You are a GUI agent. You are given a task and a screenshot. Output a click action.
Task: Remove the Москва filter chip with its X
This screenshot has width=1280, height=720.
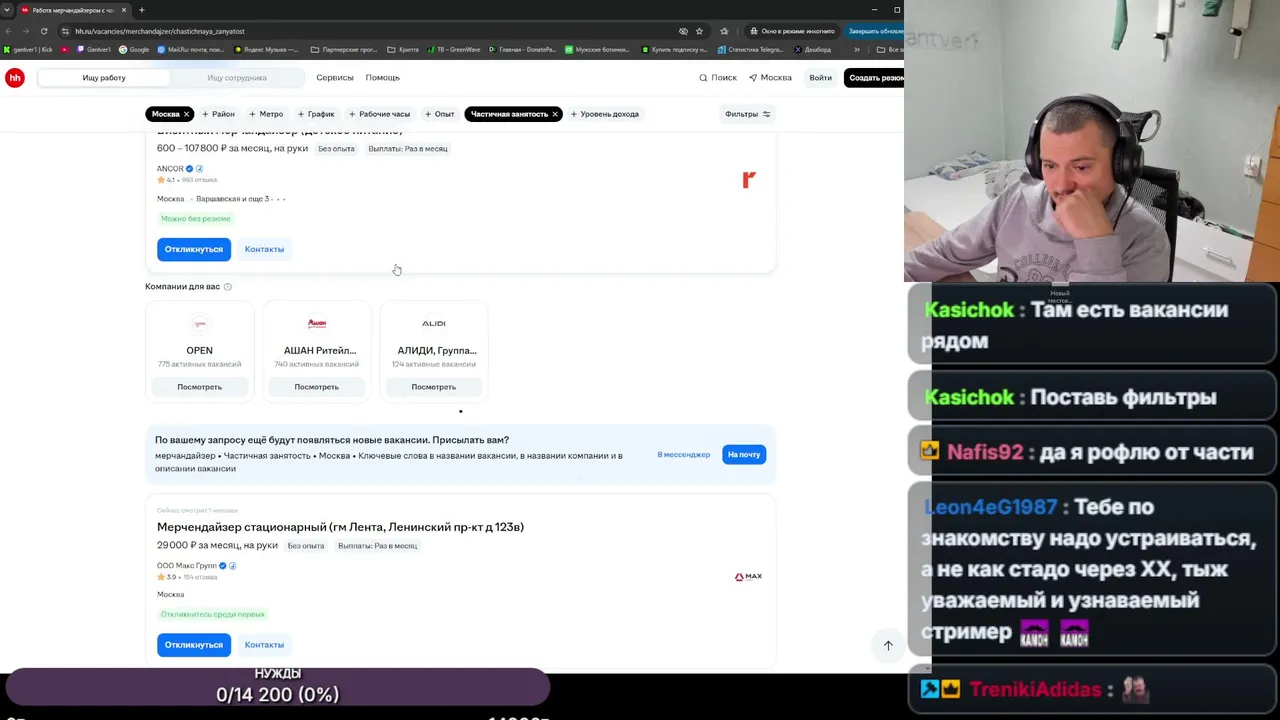coord(186,114)
